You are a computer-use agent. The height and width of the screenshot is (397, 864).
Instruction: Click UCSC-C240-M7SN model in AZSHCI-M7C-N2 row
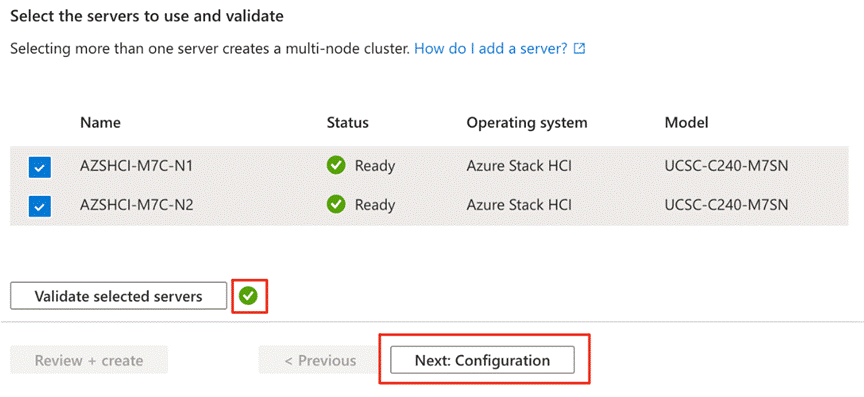tap(726, 205)
